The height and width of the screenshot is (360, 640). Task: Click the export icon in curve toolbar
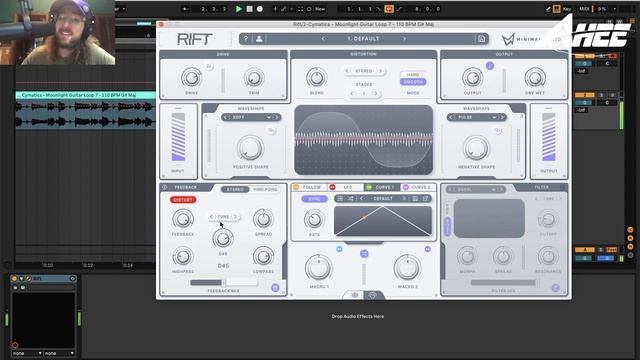425,199
